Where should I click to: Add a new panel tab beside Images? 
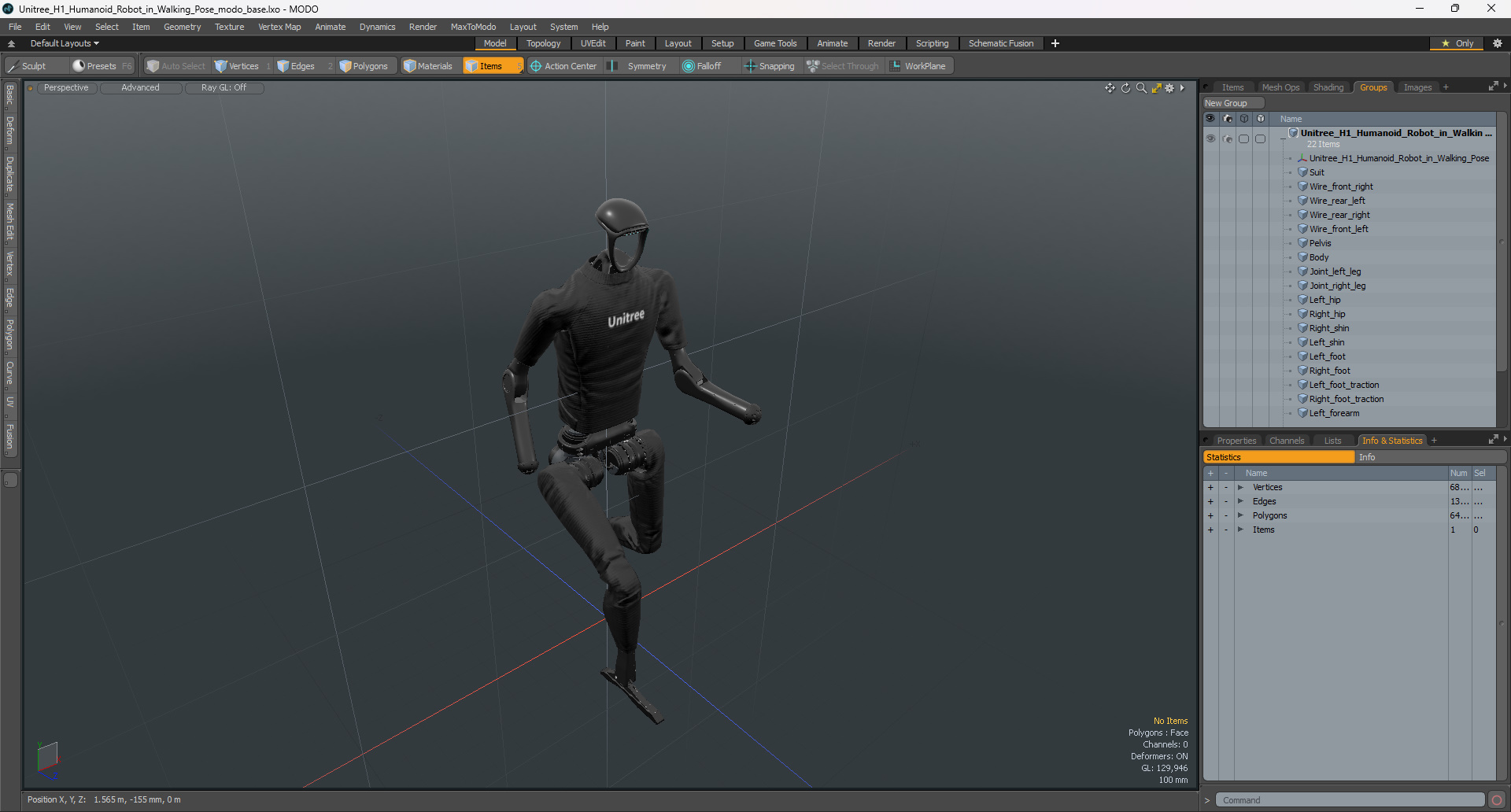1446,87
